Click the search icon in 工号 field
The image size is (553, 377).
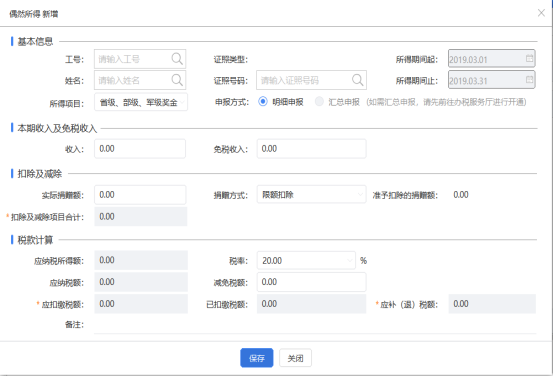click(x=177, y=59)
